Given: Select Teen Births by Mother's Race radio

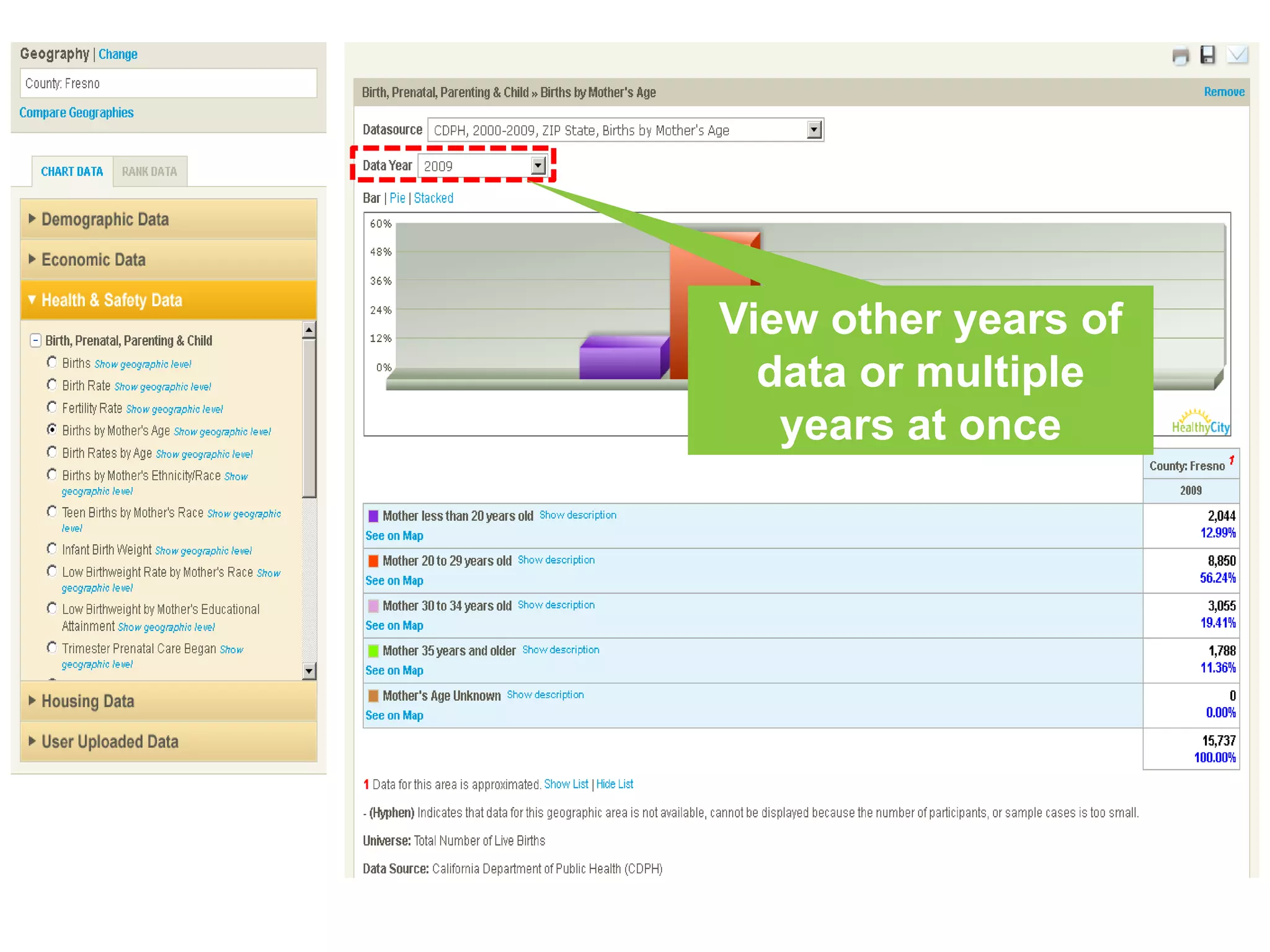Looking at the screenshot, I should (52, 512).
